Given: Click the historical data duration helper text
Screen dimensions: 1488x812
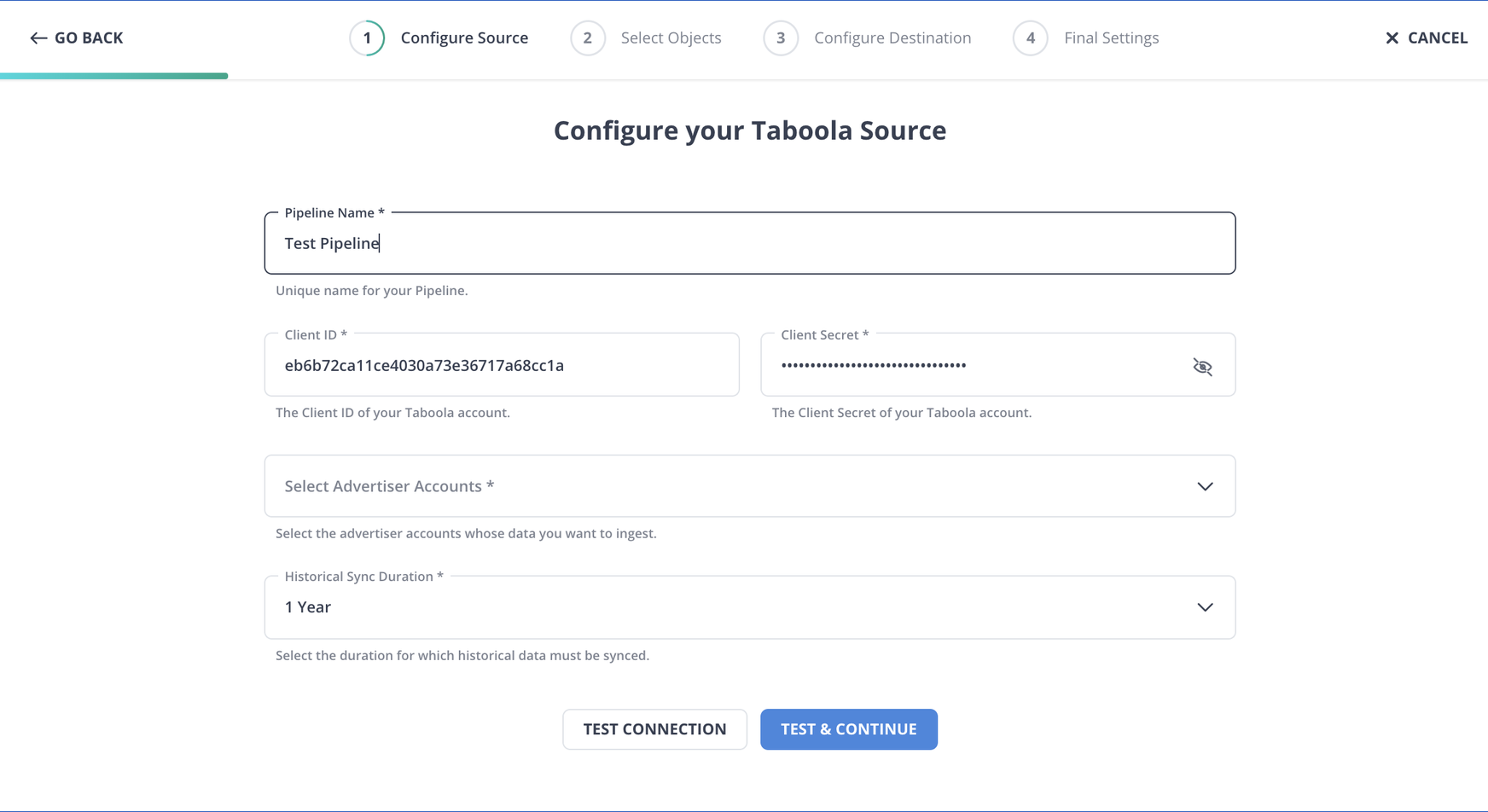Looking at the screenshot, I should pos(462,656).
